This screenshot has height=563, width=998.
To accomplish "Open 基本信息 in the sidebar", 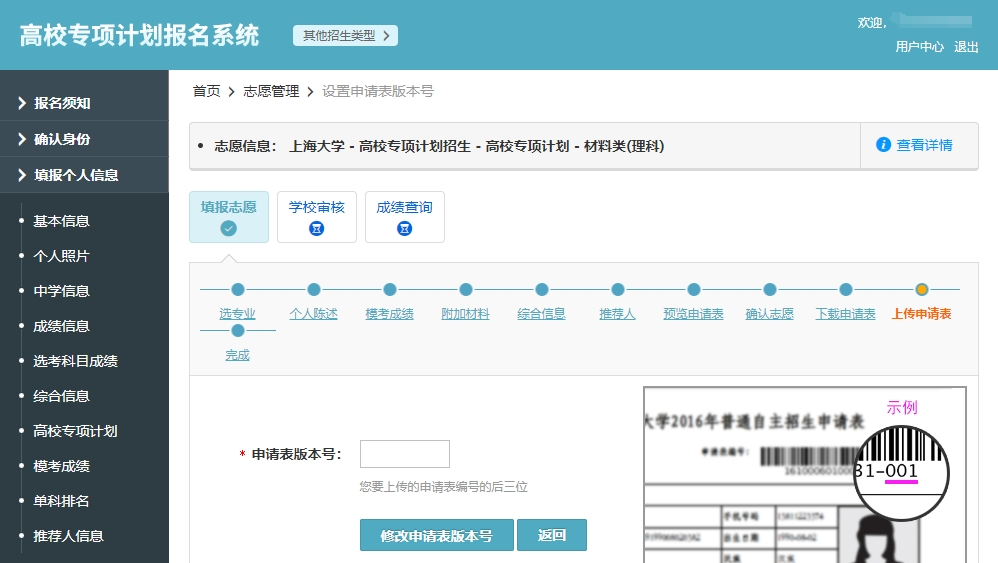I will click(61, 221).
